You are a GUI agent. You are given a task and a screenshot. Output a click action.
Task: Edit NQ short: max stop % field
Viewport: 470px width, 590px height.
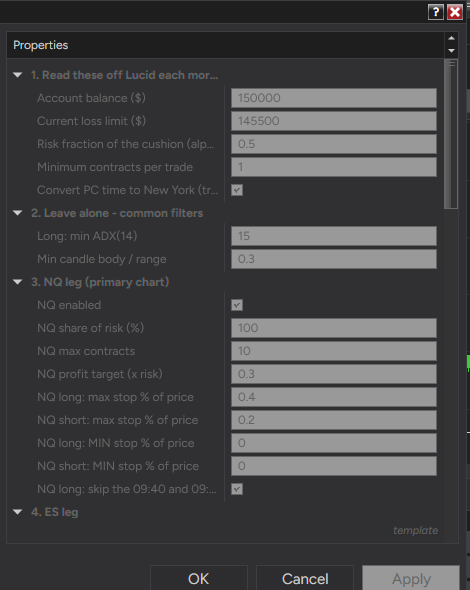[334, 420]
